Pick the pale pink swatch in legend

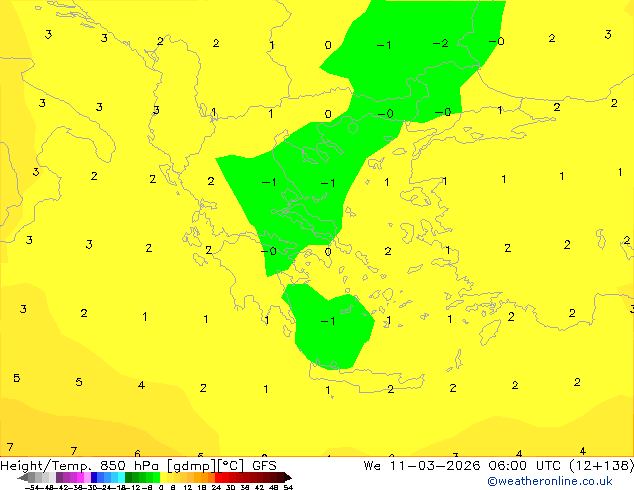(87, 477)
